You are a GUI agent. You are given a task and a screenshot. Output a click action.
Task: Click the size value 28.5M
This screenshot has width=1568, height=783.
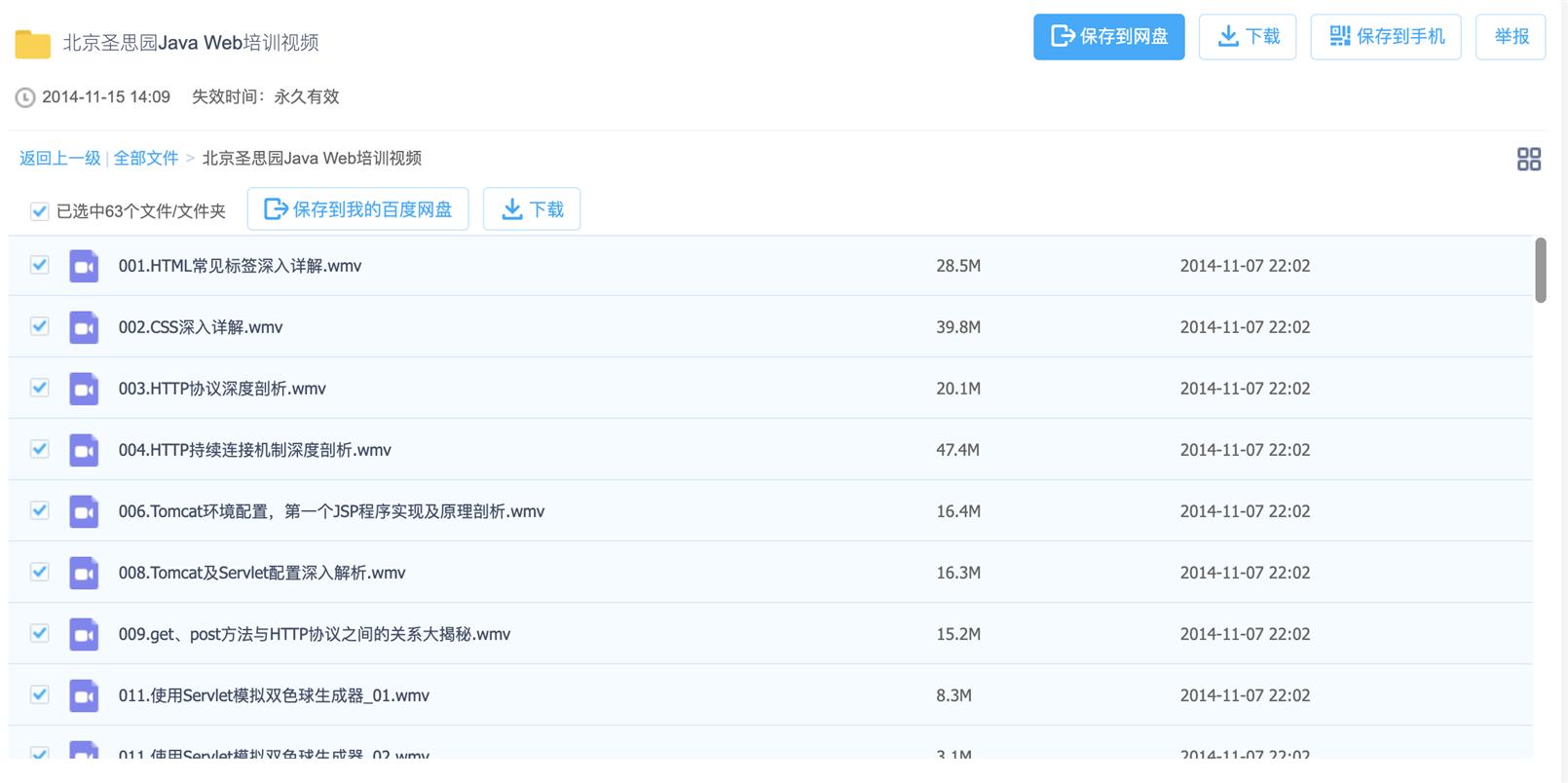(958, 266)
